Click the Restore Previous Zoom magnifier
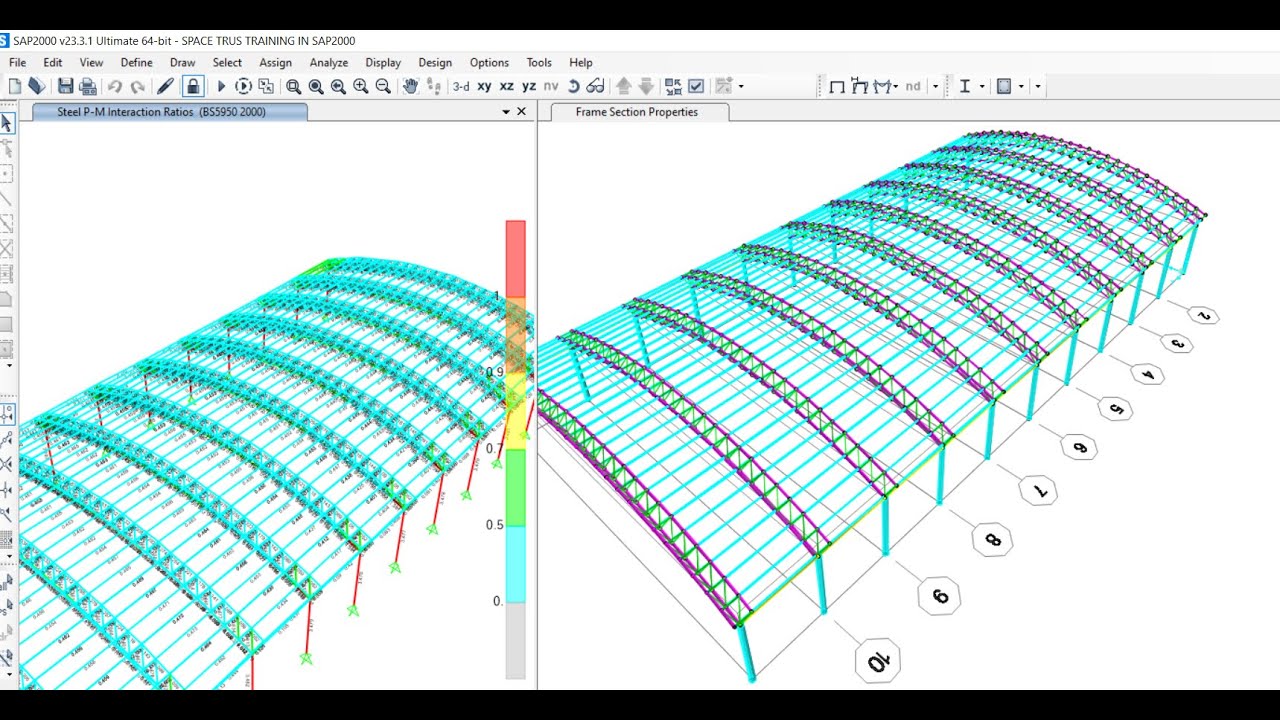This screenshot has width=1280, height=720. pyautogui.click(x=338, y=86)
